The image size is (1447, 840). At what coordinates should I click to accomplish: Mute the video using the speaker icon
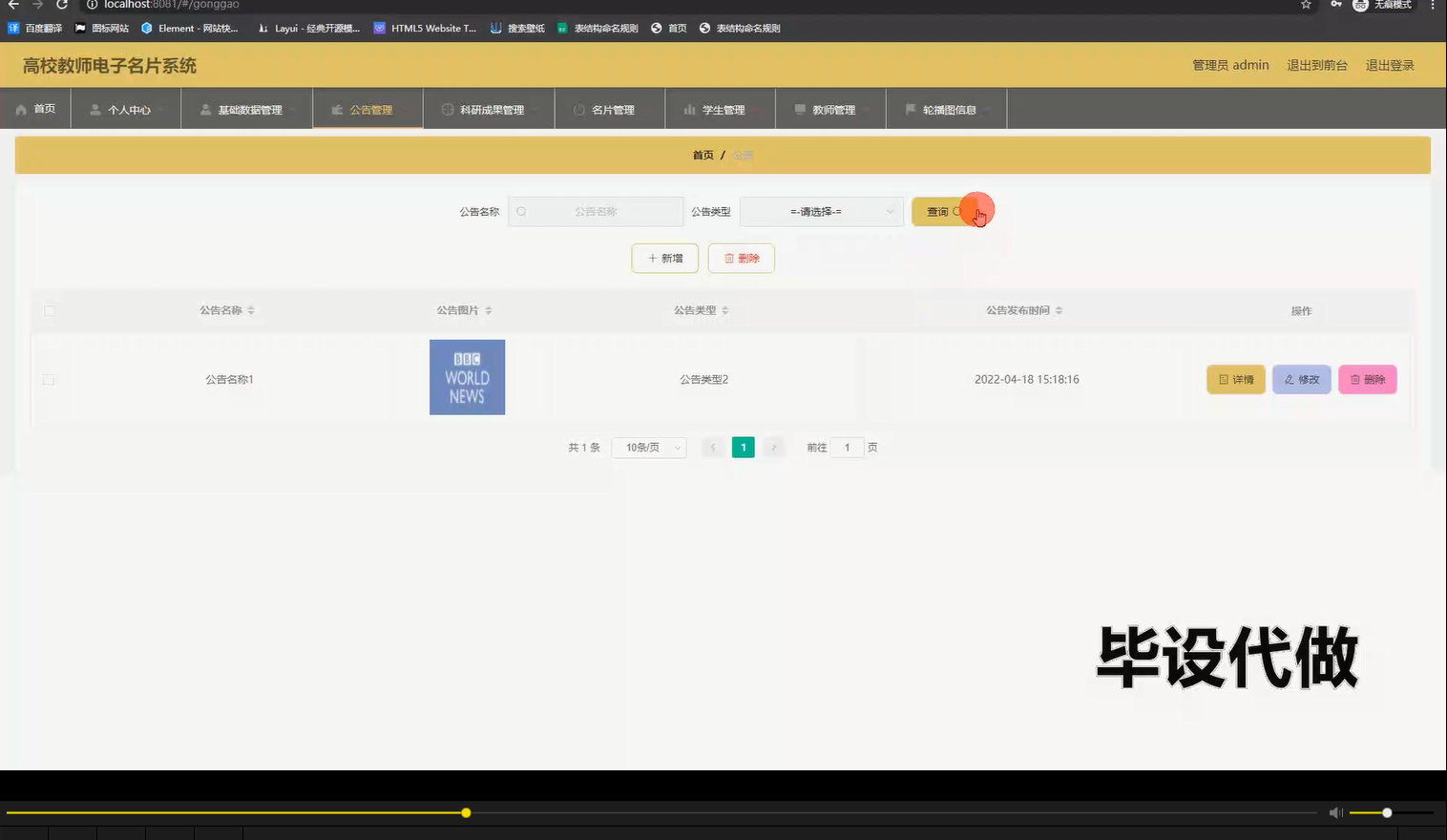tap(1335, 812)
